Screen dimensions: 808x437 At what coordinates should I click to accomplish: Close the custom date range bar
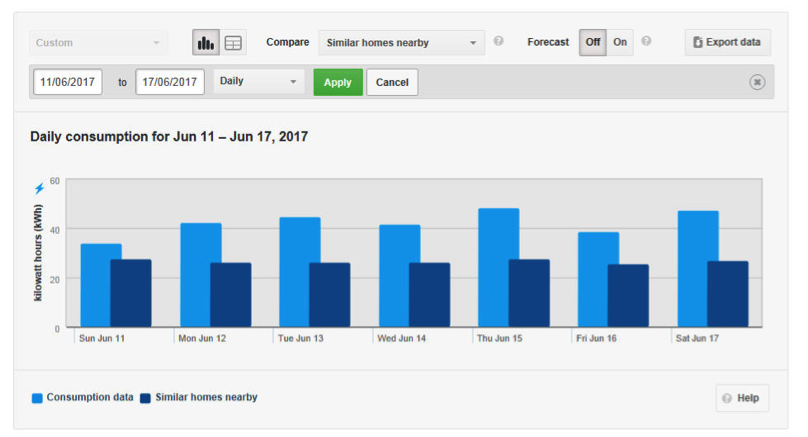pos(757,82)
